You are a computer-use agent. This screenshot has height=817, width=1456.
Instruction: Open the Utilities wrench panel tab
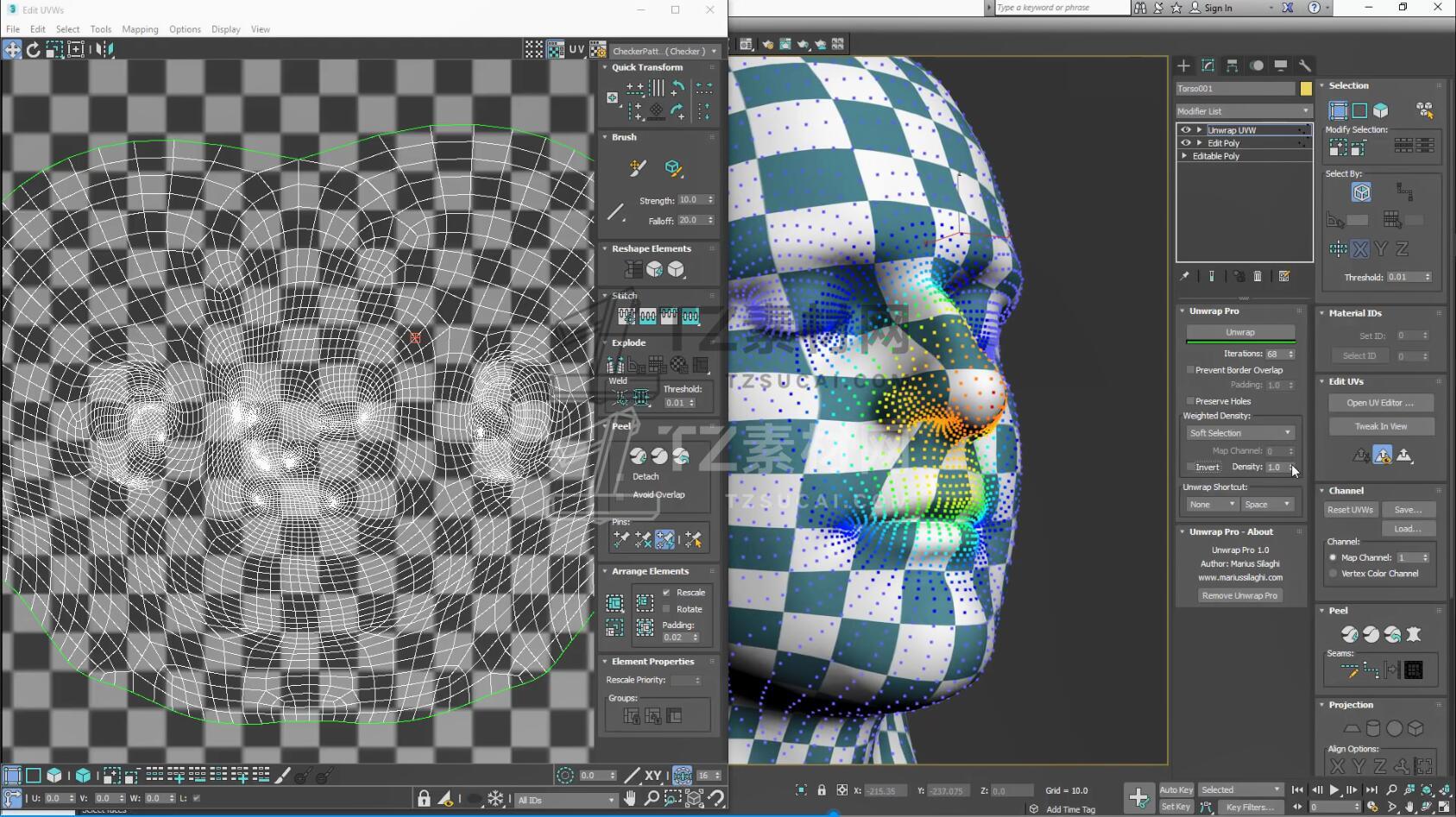coord(1304,66)
